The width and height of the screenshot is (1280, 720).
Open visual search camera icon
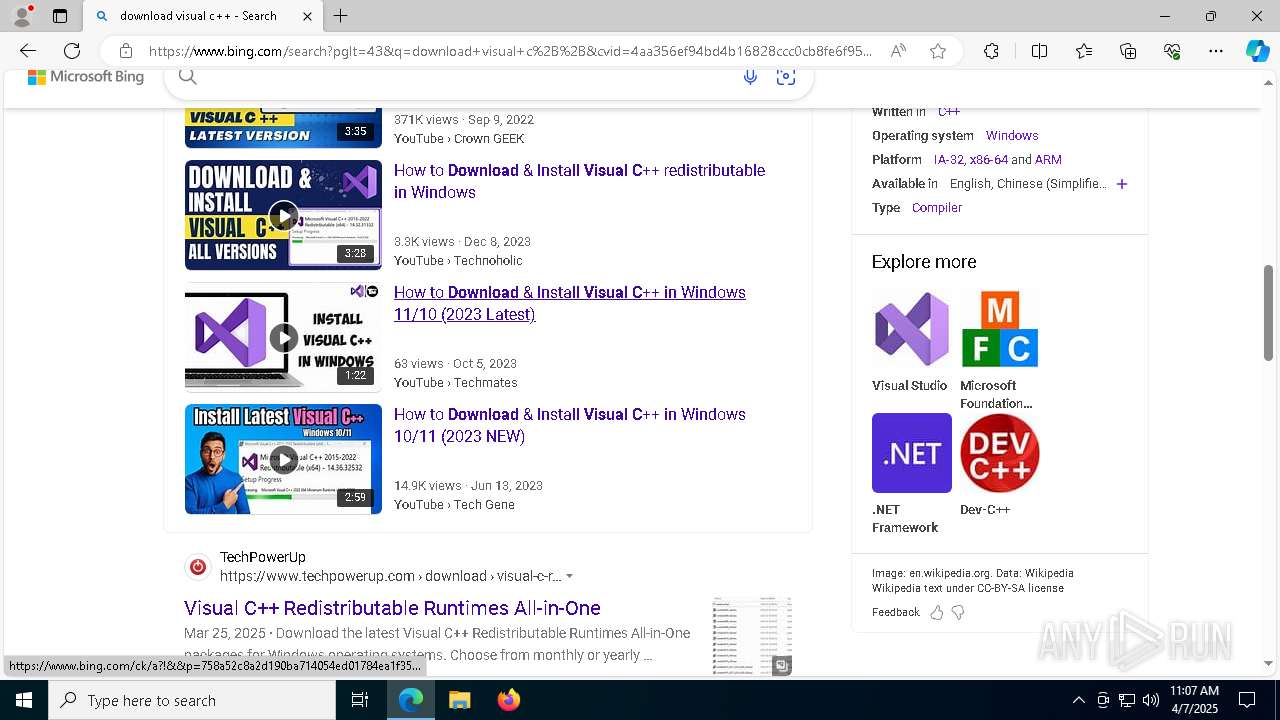[x=786, y=77]
